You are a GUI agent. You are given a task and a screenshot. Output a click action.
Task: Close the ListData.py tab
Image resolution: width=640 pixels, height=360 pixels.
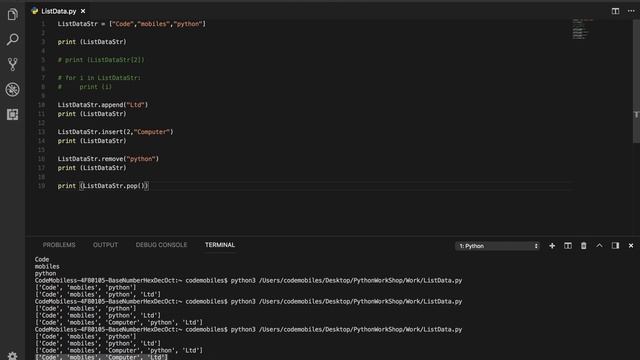click(x=83, y=11)
